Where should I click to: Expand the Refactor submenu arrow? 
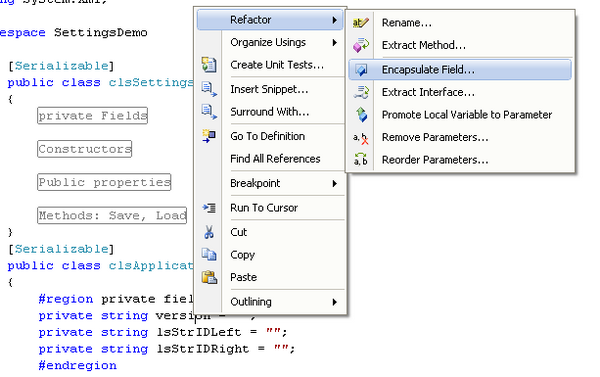click(335, 20)
